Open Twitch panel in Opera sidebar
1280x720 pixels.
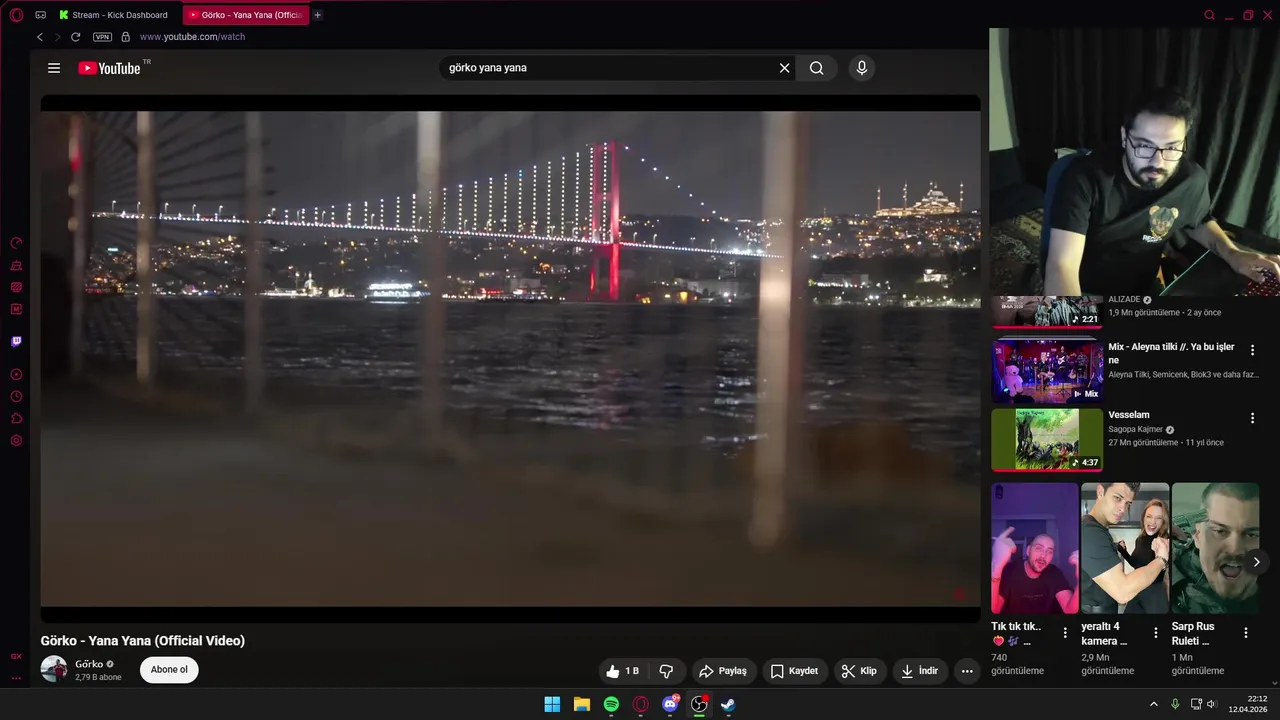pyautogui.click(x=16, y=341)
